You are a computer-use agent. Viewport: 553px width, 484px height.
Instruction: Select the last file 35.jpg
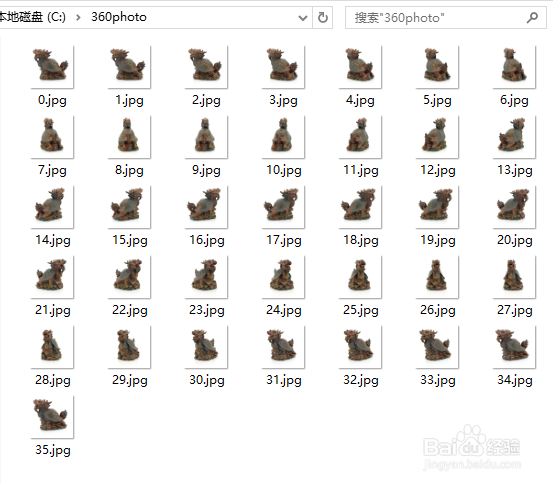click(x=52, y=417)
